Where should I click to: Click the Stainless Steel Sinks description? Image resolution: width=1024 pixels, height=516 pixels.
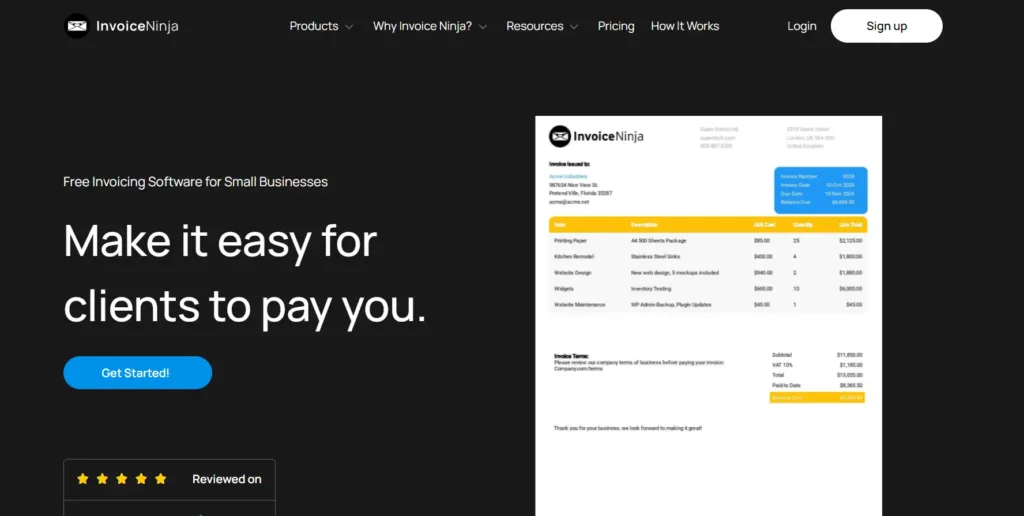(655, 257)
